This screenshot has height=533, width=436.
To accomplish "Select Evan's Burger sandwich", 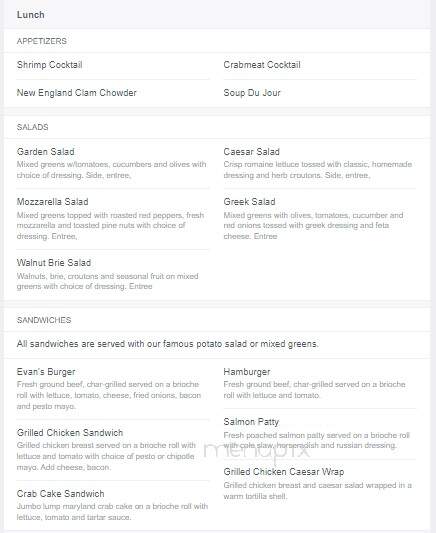I will 46,372.
